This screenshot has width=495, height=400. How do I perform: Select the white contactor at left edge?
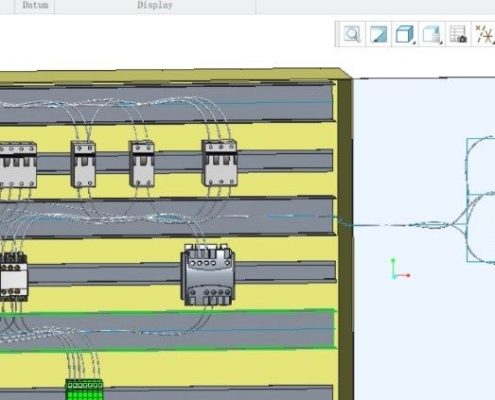[13, 277]
